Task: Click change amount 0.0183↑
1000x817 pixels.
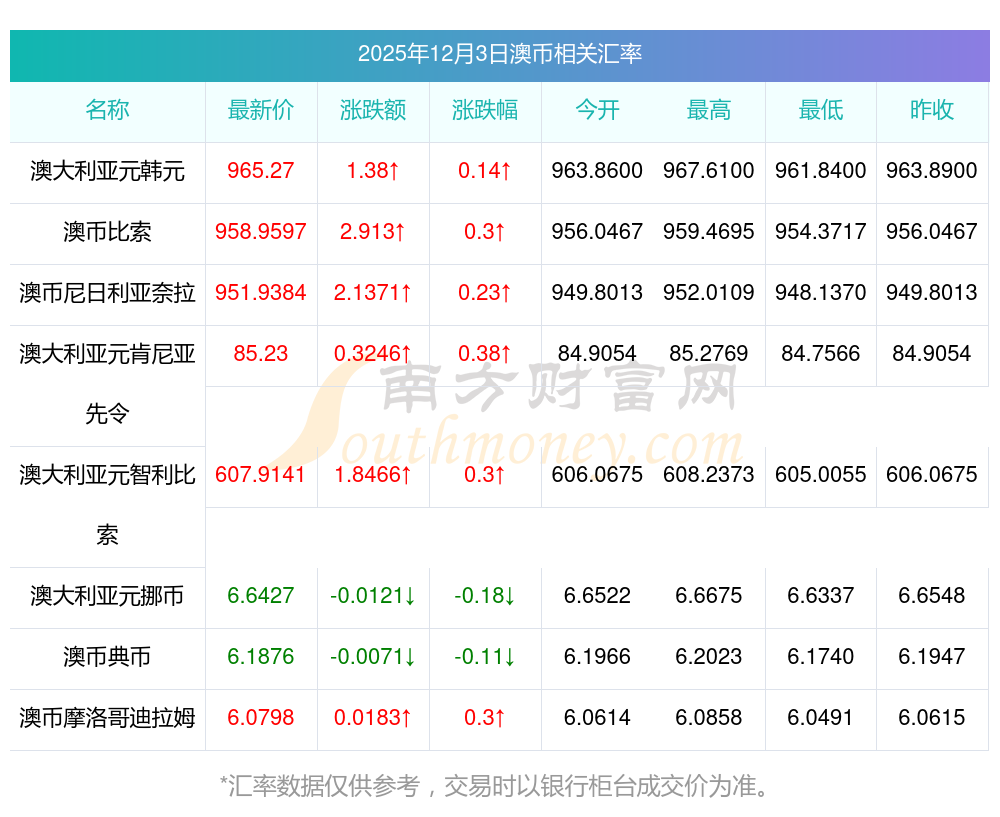Action: pos(373,718)
